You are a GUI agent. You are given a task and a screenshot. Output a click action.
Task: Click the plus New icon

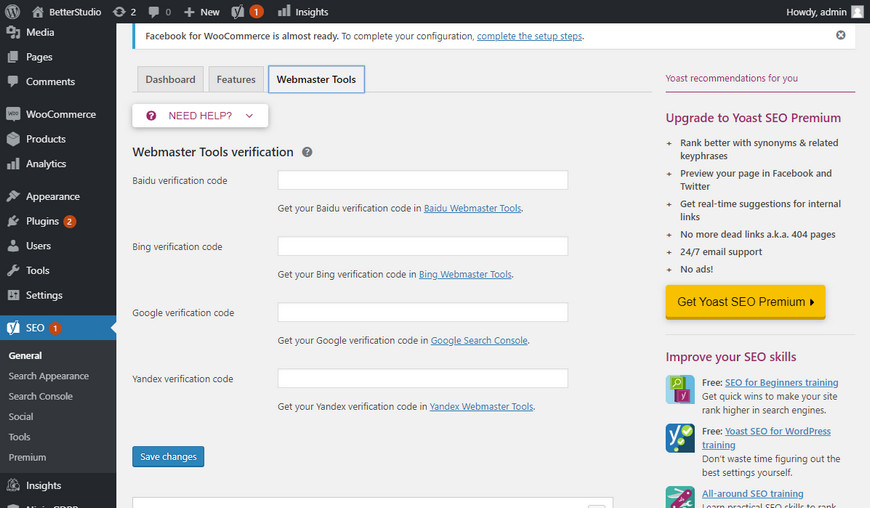189,12
